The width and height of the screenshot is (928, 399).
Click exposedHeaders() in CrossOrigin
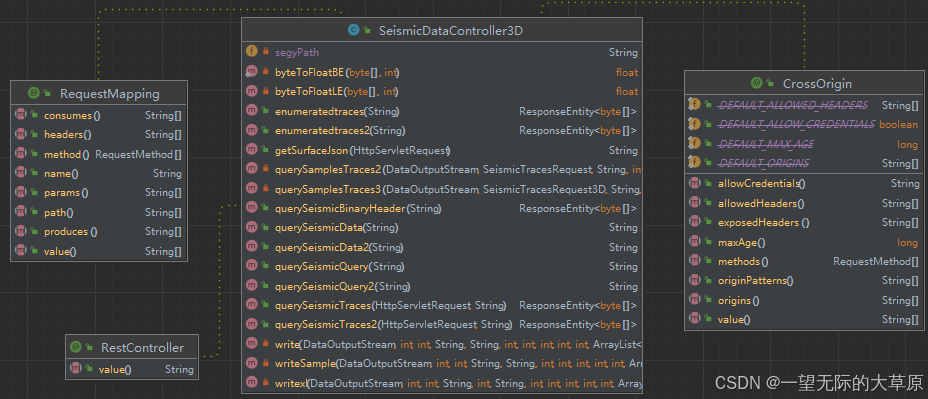[x=803, y=222]
